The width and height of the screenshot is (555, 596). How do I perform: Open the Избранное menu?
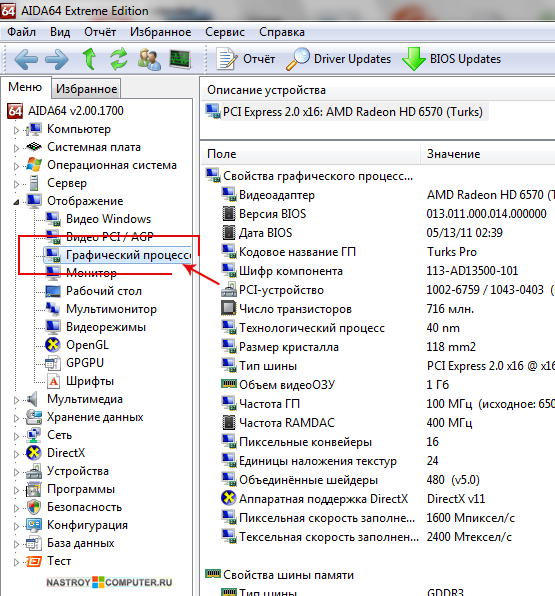point(160,32)
